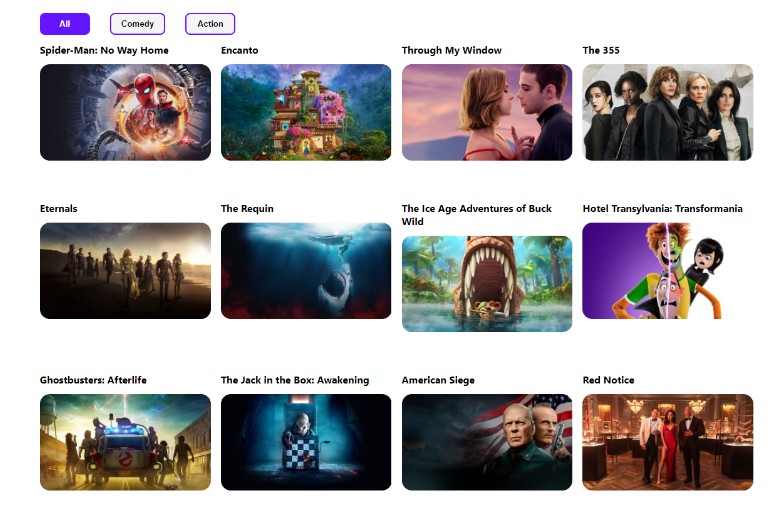
Task: Open Hotel Transylvania: Transformania thumbnail
Action: (668, 270)
